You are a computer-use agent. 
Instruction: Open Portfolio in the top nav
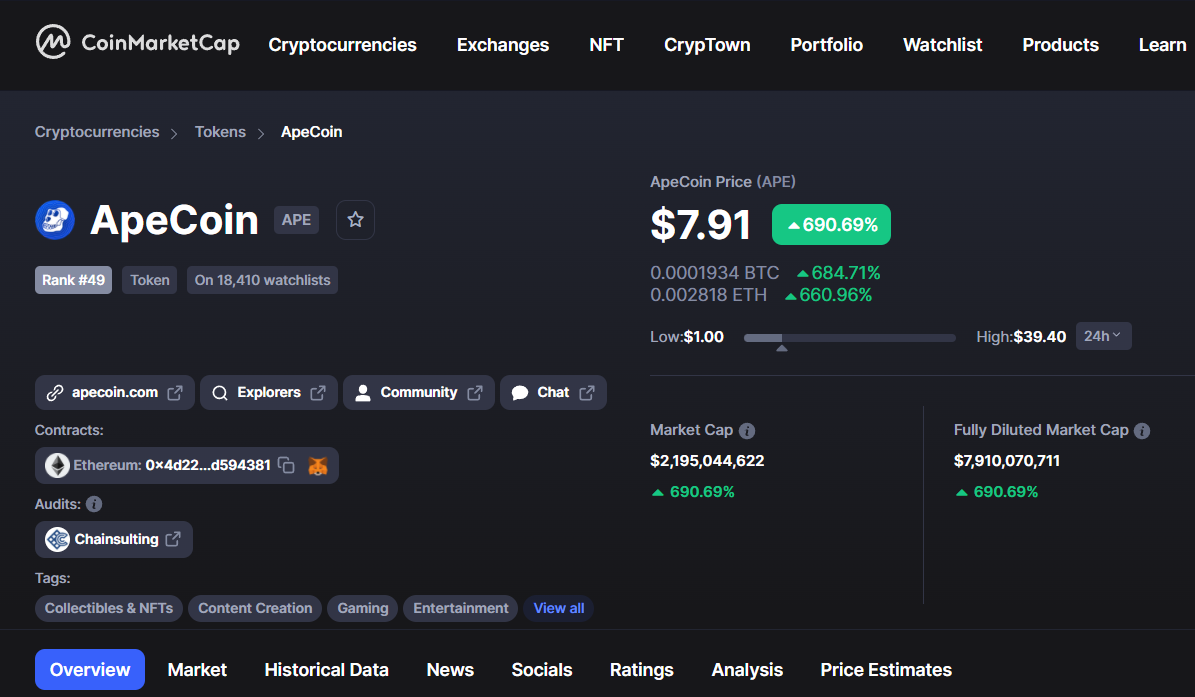coord(827,45)
